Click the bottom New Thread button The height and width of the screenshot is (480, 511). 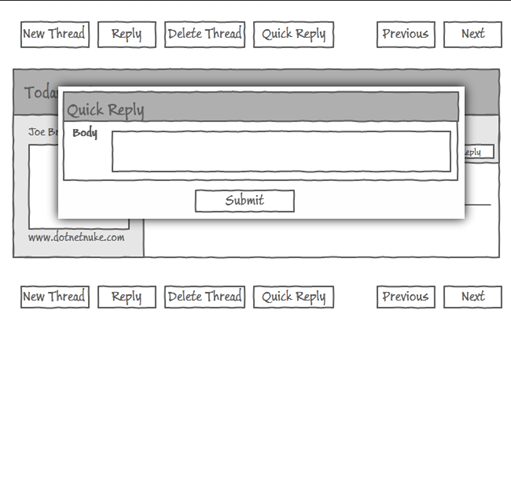55,297
